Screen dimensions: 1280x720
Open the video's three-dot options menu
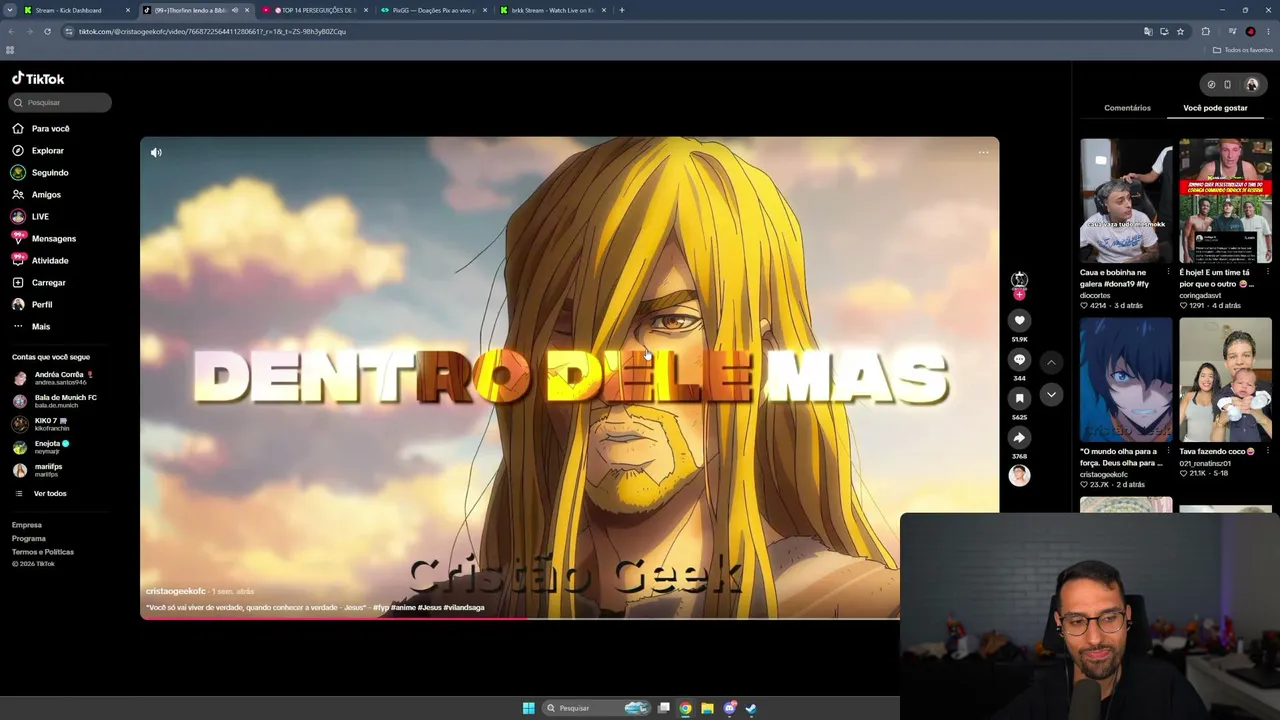983,153
